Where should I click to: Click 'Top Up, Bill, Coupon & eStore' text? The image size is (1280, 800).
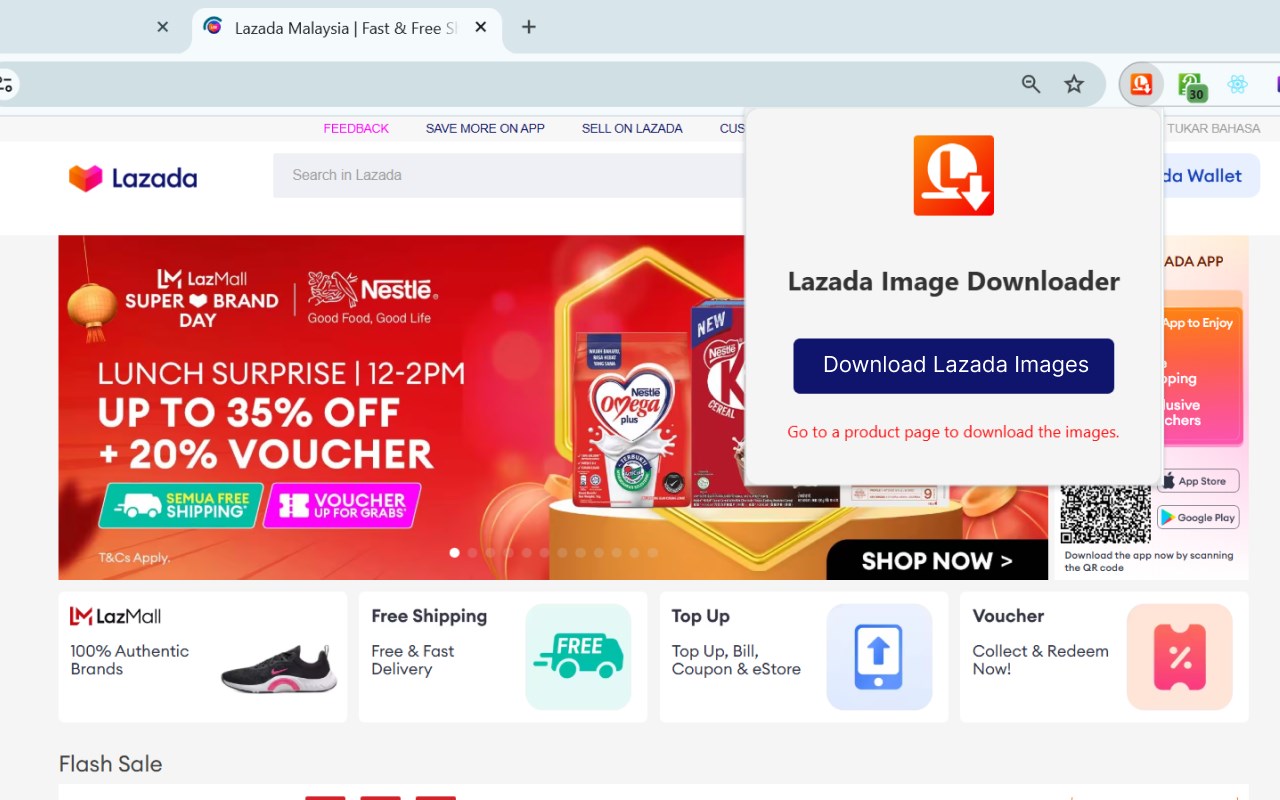[736, 660]
